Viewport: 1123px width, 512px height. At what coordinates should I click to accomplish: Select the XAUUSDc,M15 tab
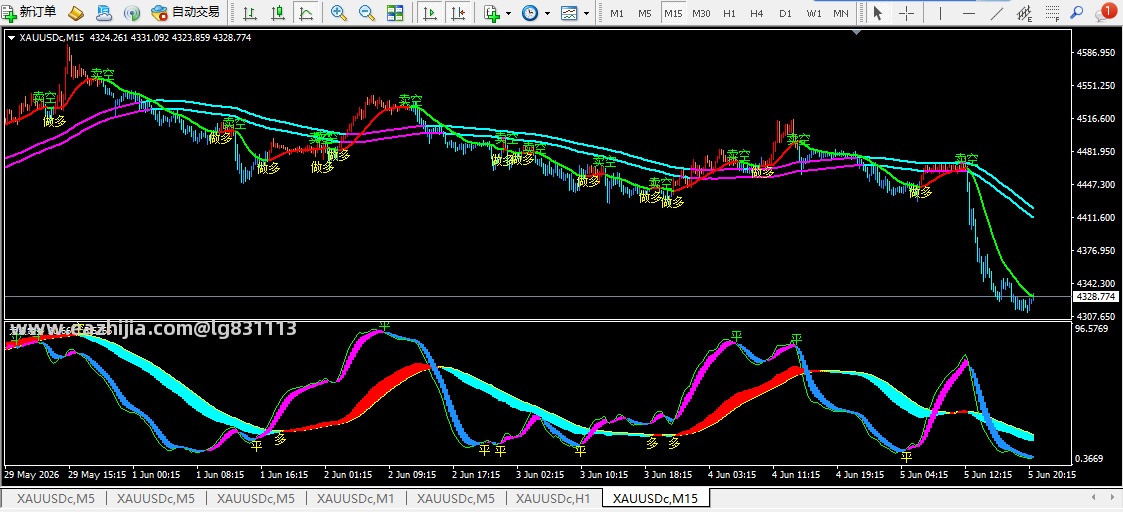[x=655, y=498]
